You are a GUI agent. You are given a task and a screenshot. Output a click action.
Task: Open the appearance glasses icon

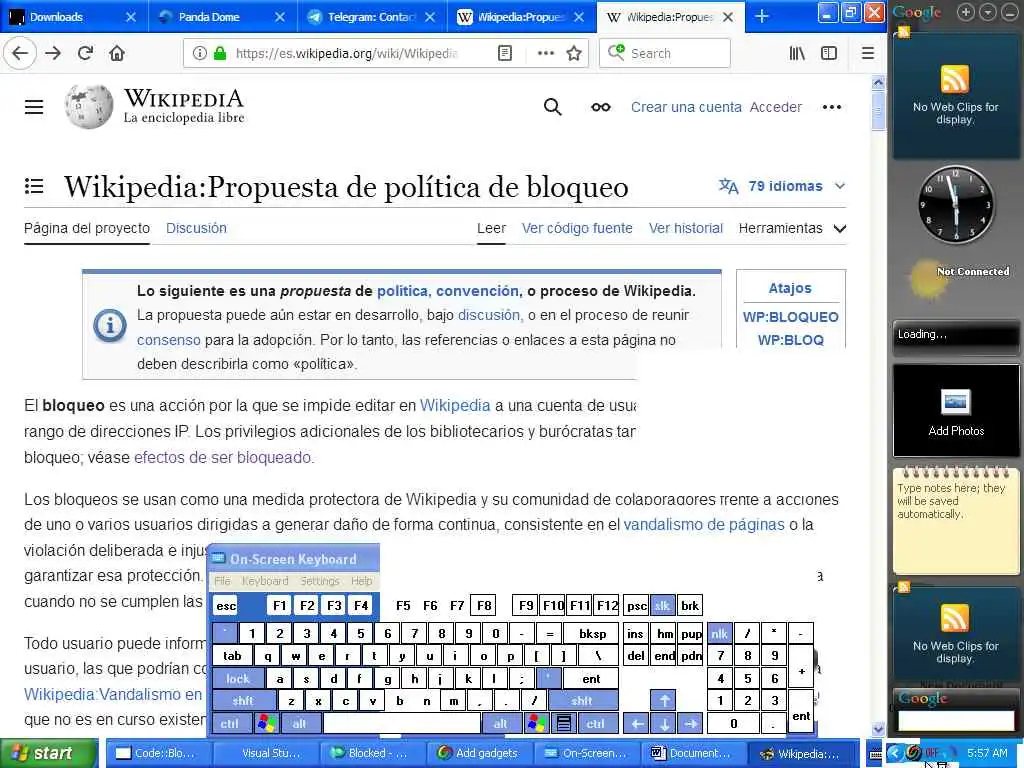(x=601, y=107)
